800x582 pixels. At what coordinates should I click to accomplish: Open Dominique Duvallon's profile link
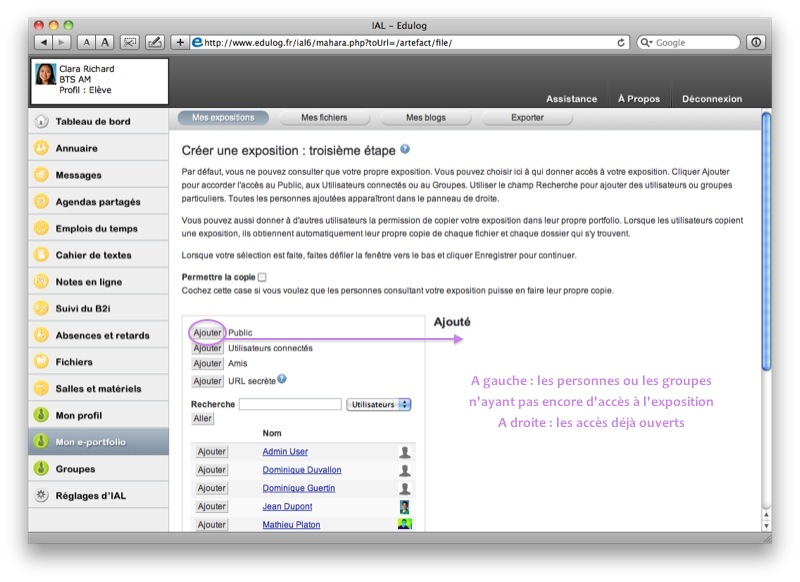pos(301,470)
